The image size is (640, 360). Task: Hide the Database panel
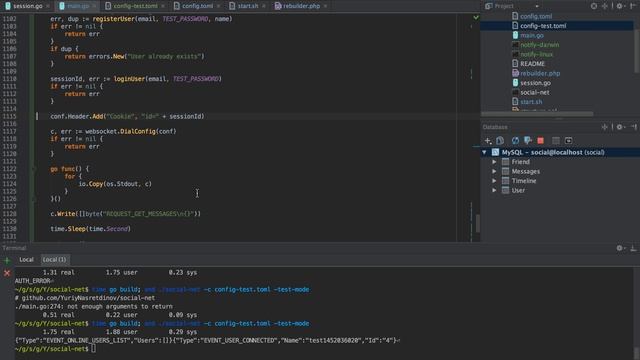pos(633,127)
